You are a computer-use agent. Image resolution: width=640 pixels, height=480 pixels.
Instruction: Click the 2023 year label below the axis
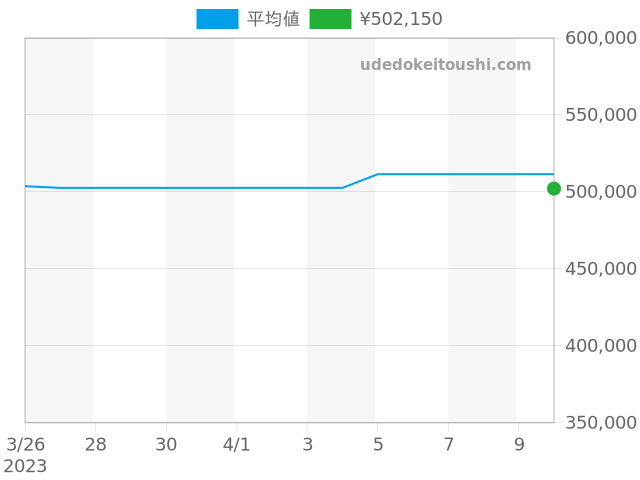point(25,466)
